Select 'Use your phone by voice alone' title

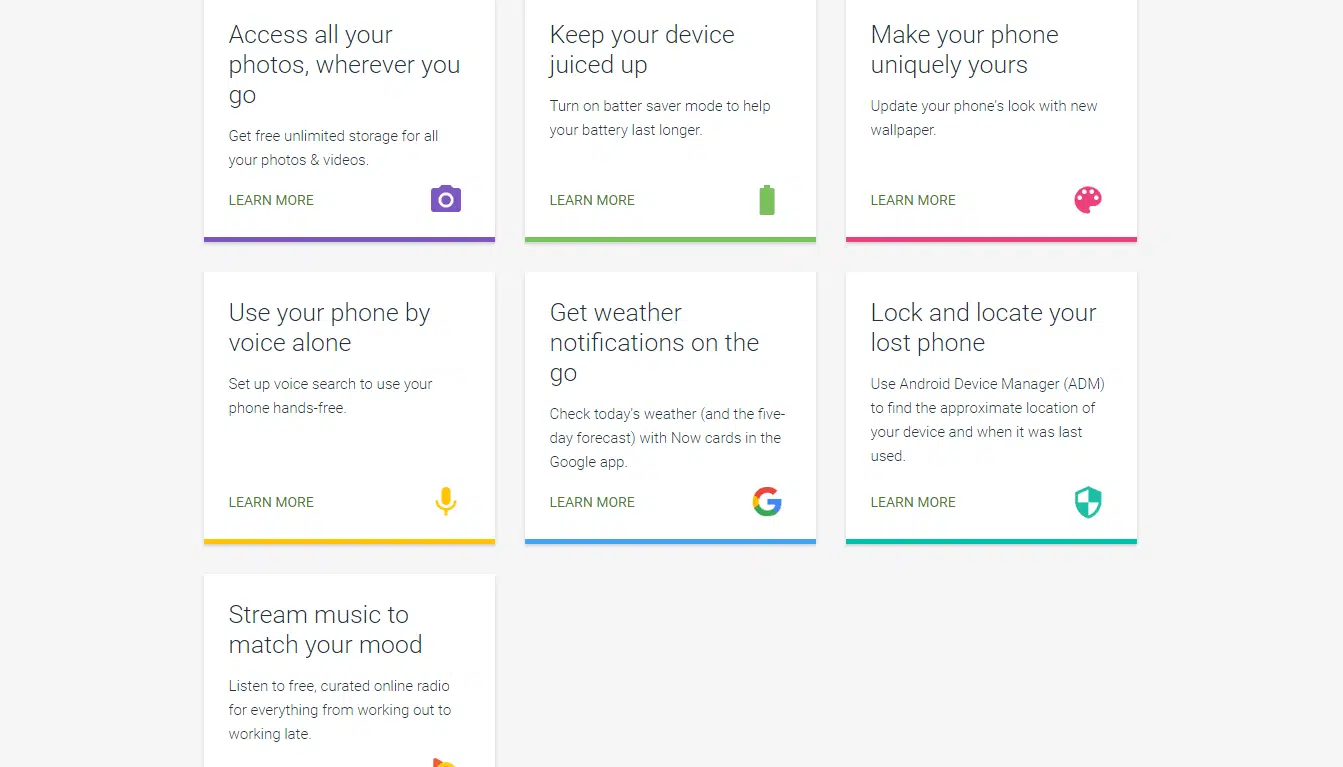click(329, 327)
